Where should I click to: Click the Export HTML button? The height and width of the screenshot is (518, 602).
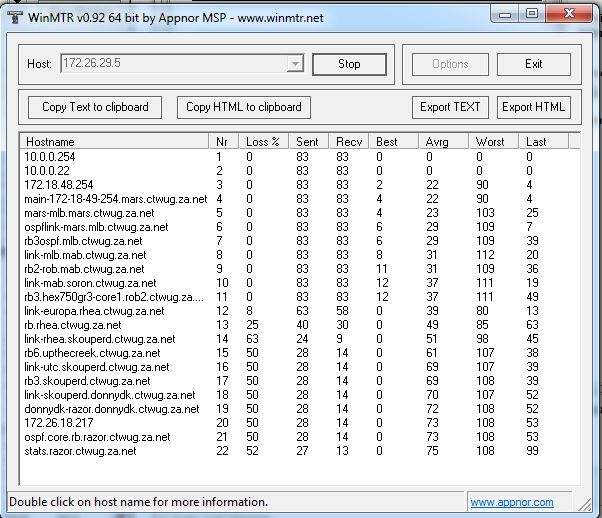coord(533,107)
